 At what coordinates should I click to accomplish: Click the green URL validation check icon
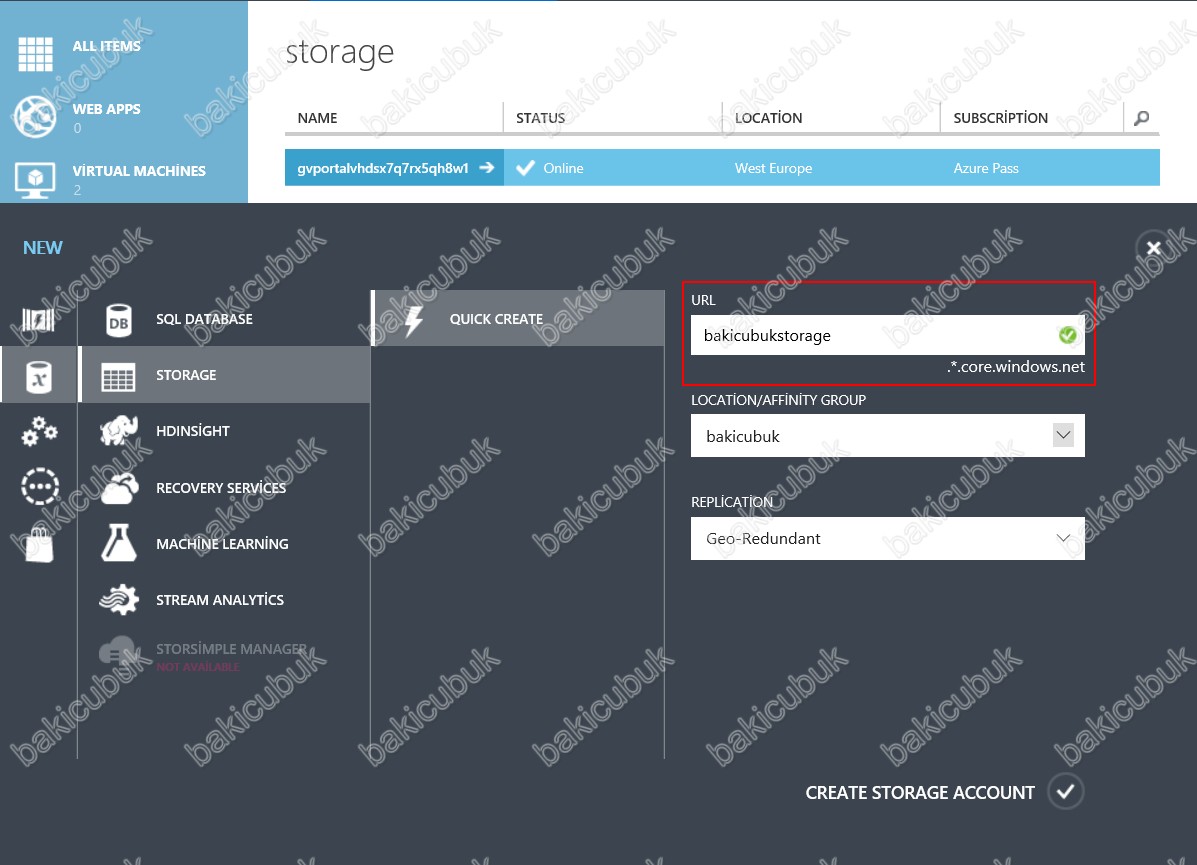1067,335
